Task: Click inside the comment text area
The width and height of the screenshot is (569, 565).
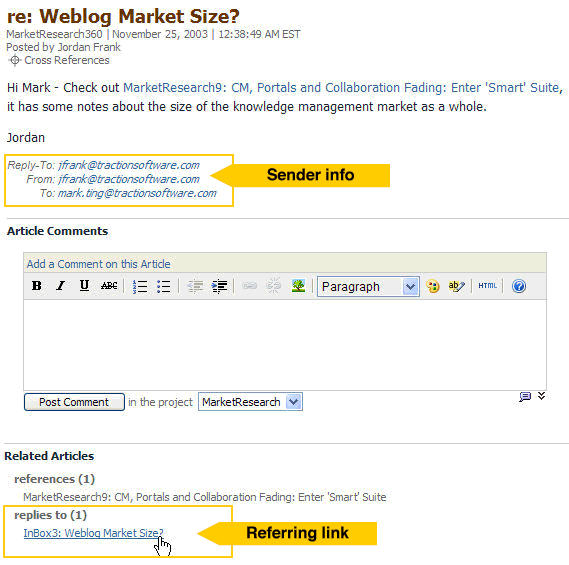Action: 285,345
